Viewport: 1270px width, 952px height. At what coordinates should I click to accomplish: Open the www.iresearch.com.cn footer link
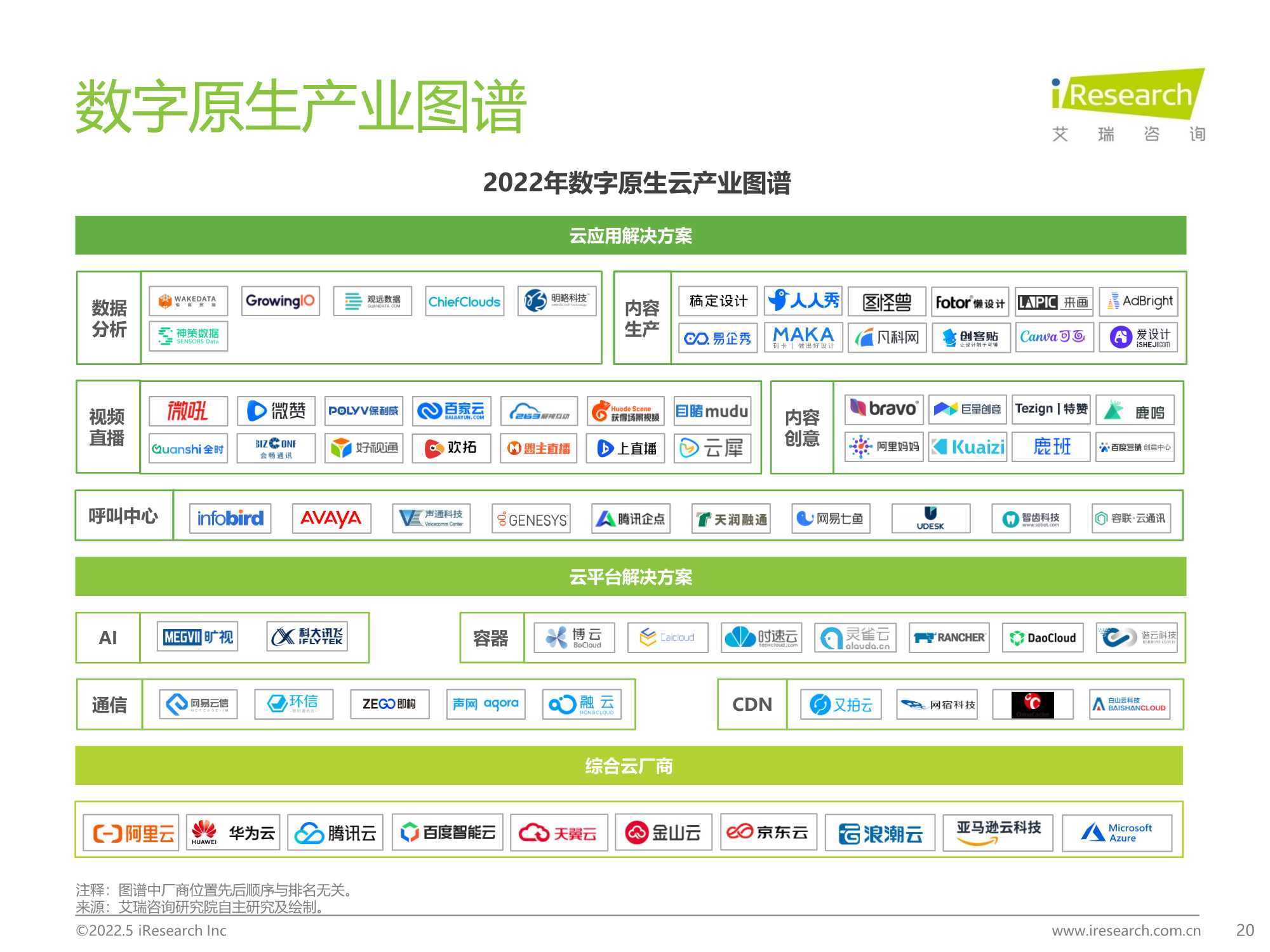click(x=1126, y=930)
